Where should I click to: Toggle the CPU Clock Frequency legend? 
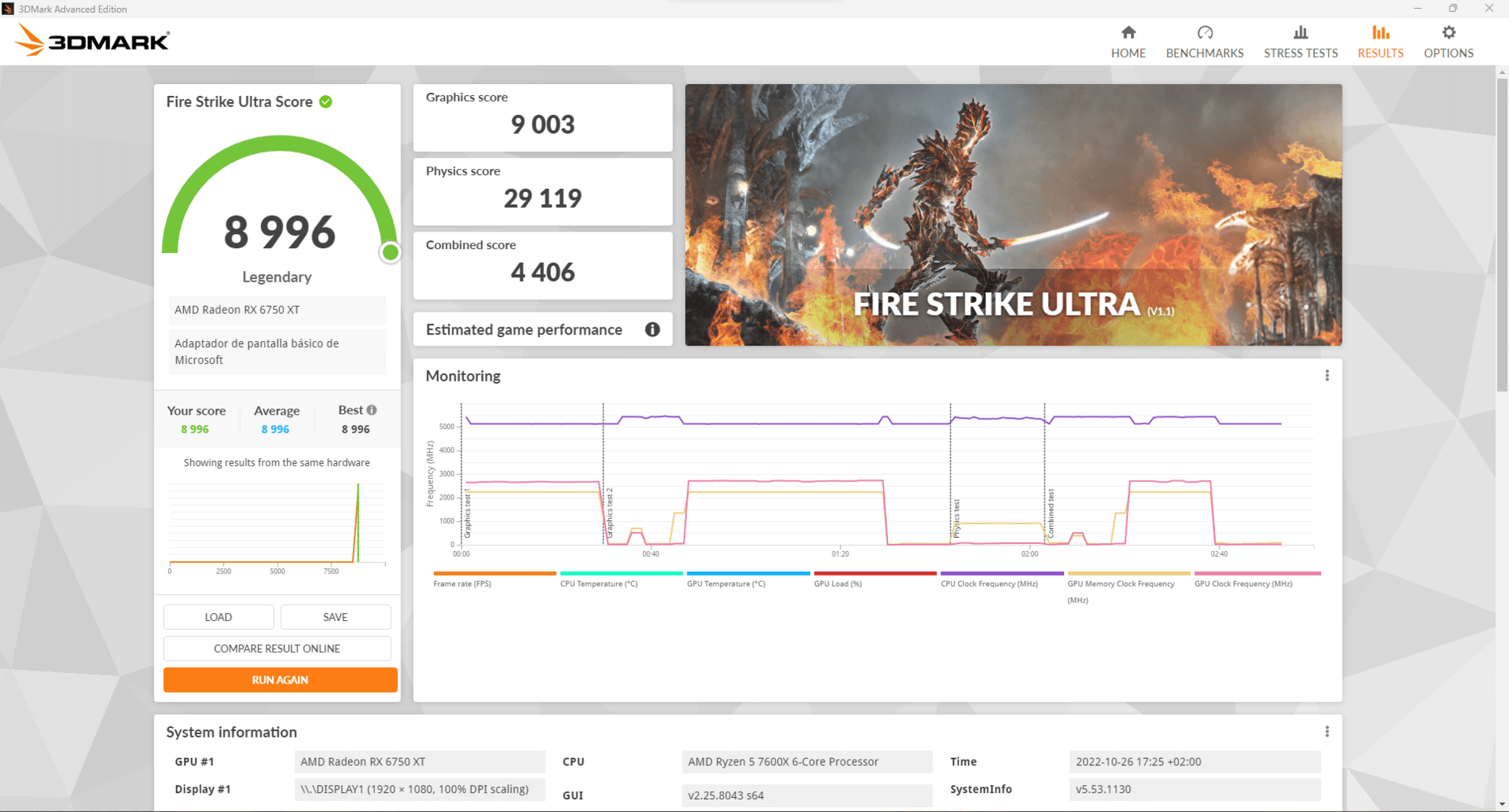pos(1002,580)
